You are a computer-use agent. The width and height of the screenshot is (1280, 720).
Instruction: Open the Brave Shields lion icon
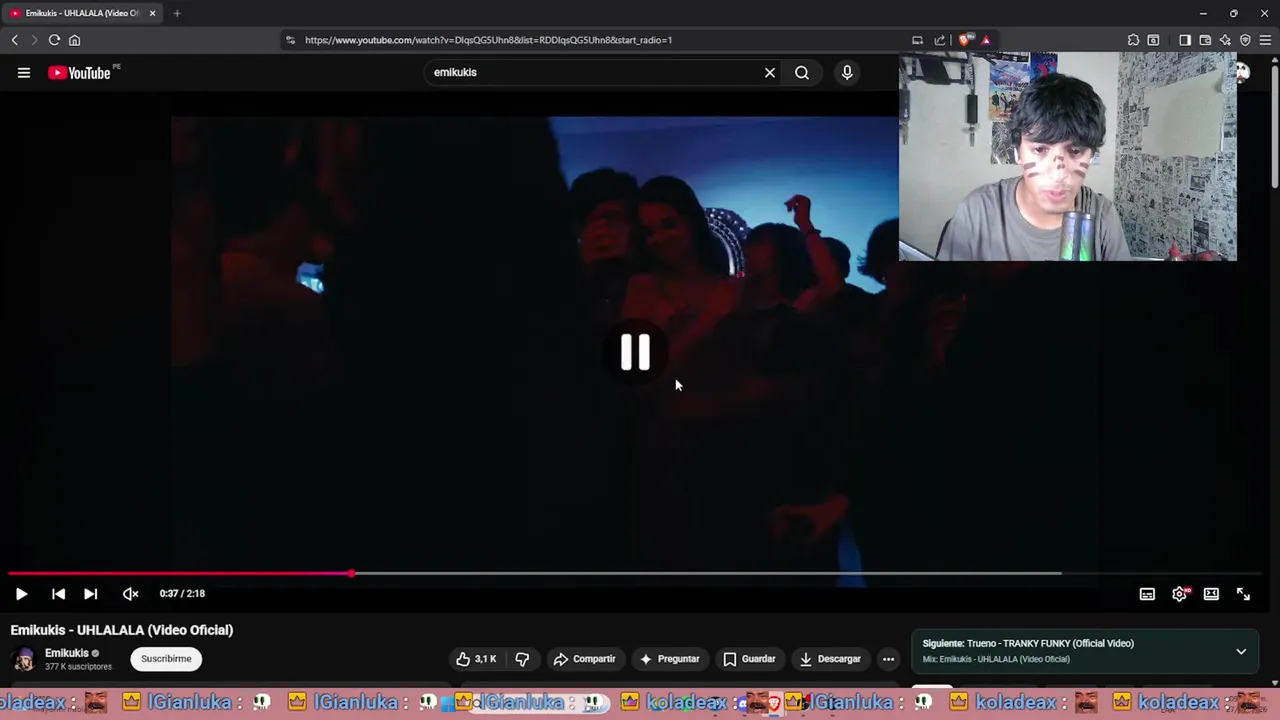pos(964,40)
